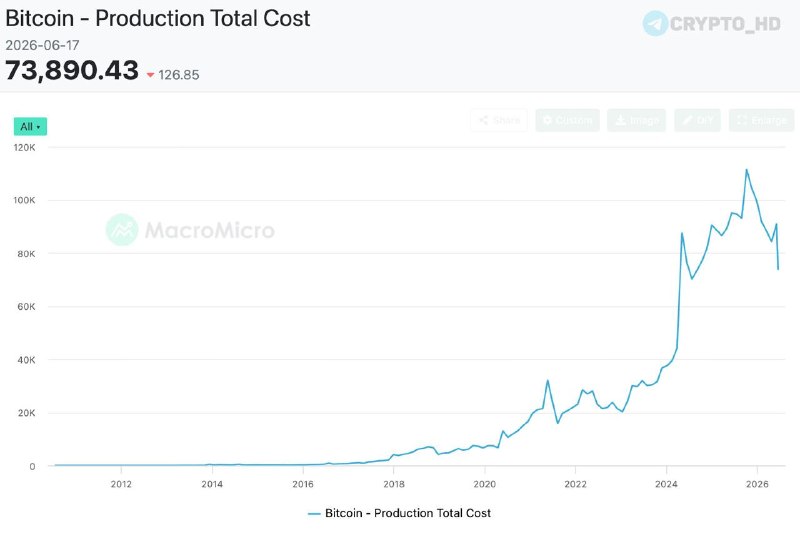The height and width of the screenshot is (547, 800).
Task: Open the Custom chart settings button
Action: [x=567, y=120]
